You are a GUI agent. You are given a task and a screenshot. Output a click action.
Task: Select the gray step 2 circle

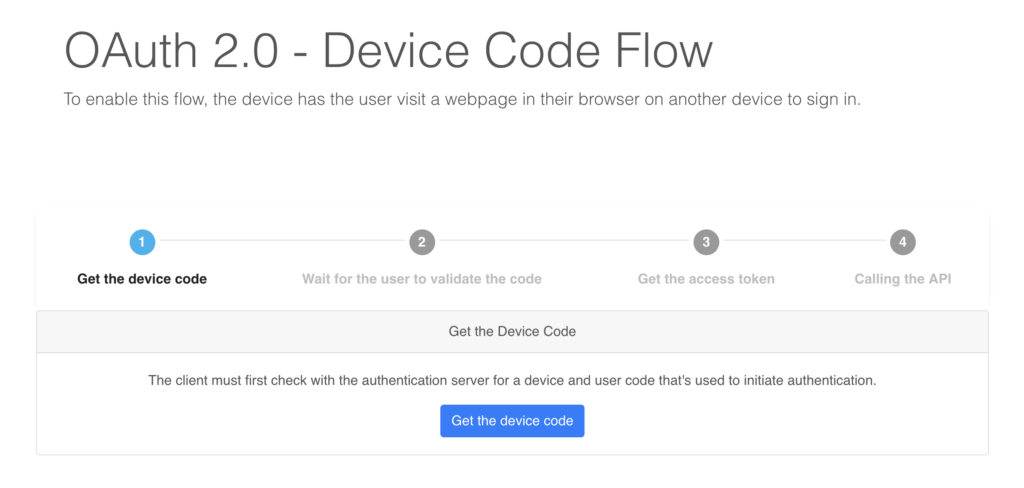coord(422,242)
